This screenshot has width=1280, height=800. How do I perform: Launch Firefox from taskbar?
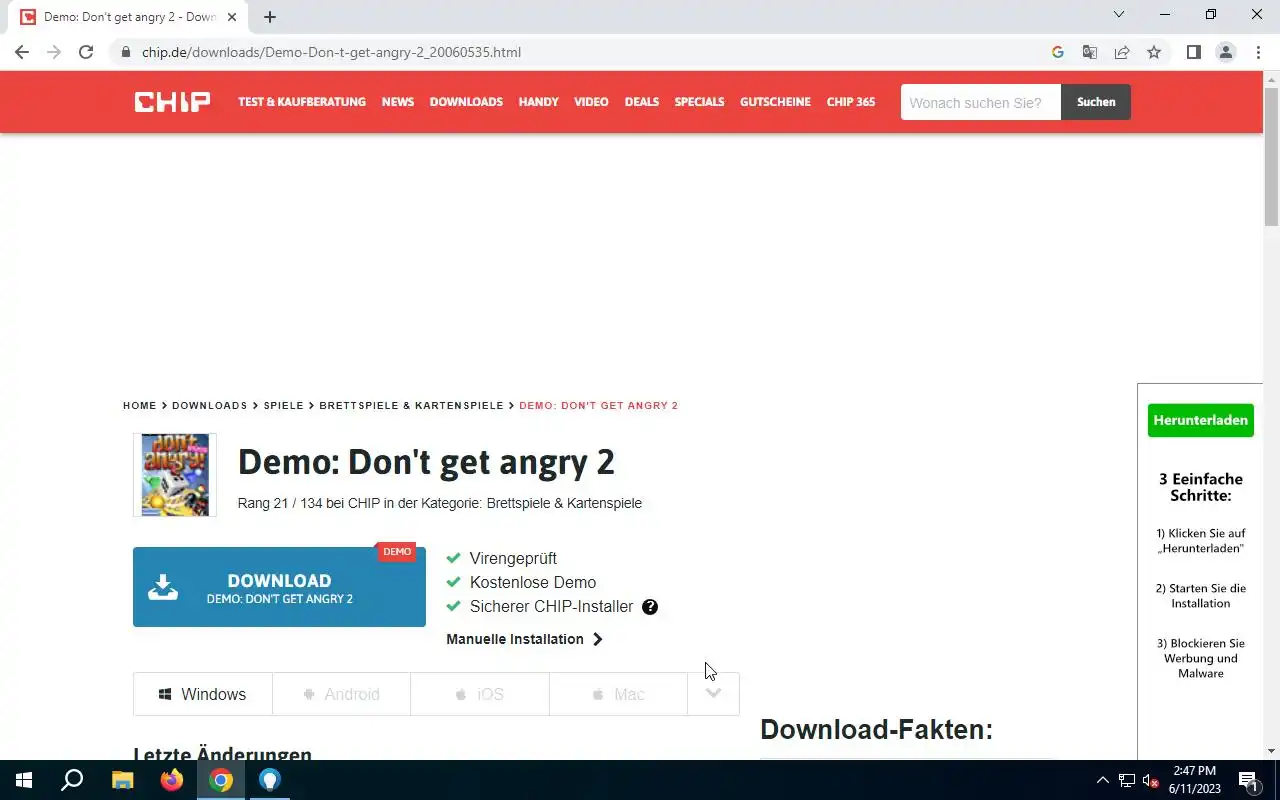pos(172,780)
